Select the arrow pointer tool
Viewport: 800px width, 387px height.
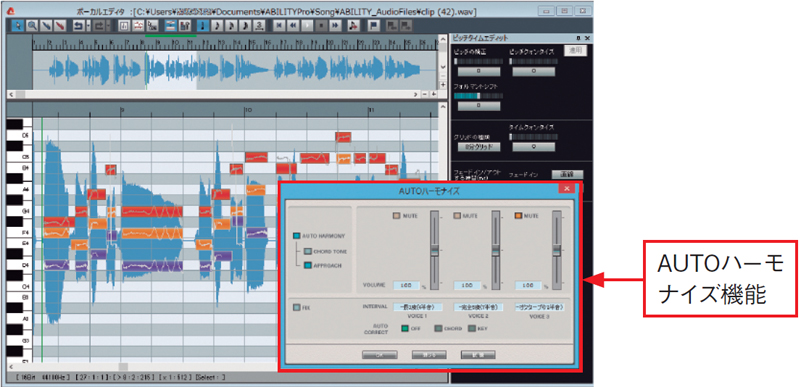pyautogui.click(x=17, y=25)
